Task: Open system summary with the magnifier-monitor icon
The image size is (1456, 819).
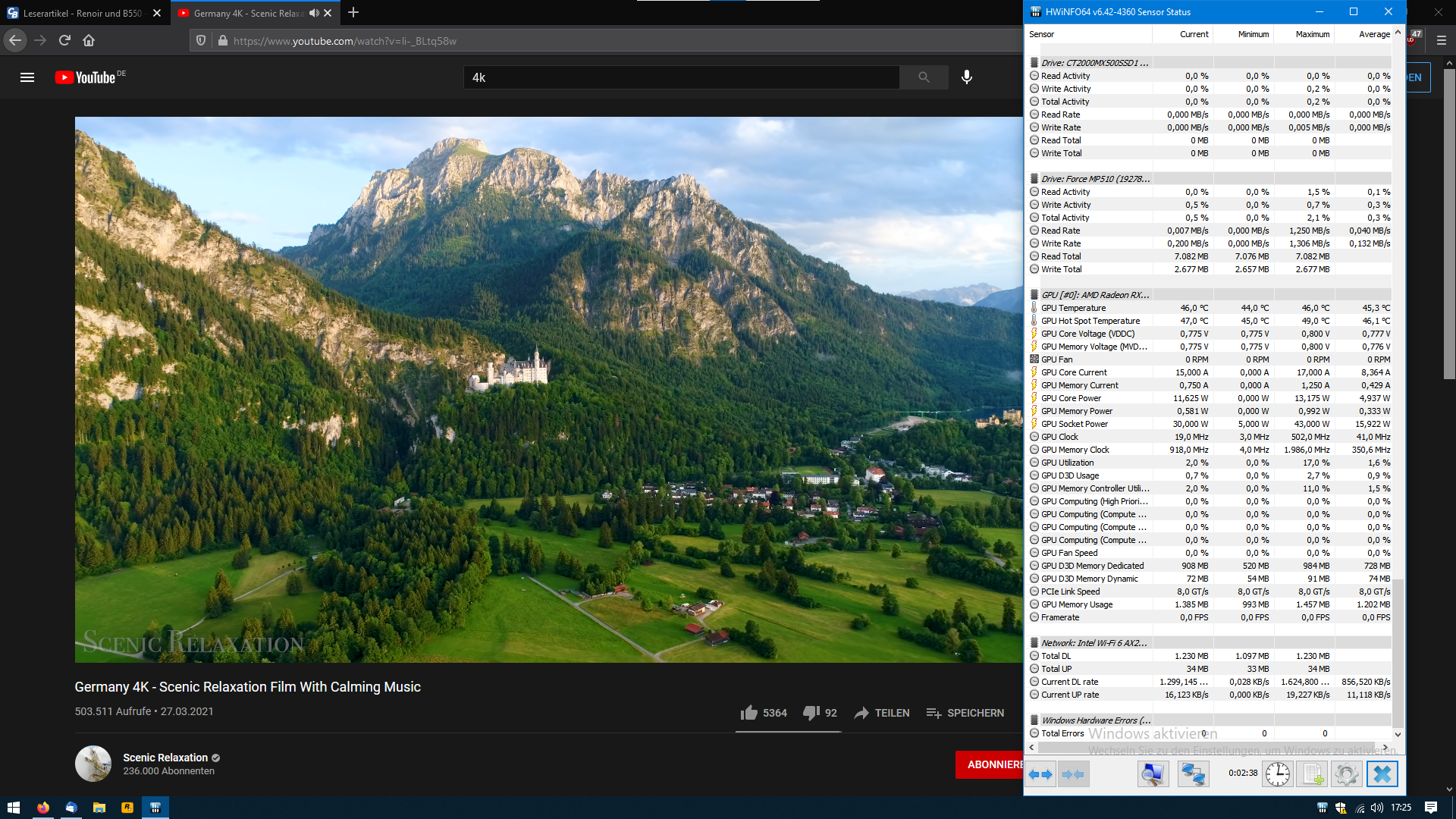Action: point(1153,773)
